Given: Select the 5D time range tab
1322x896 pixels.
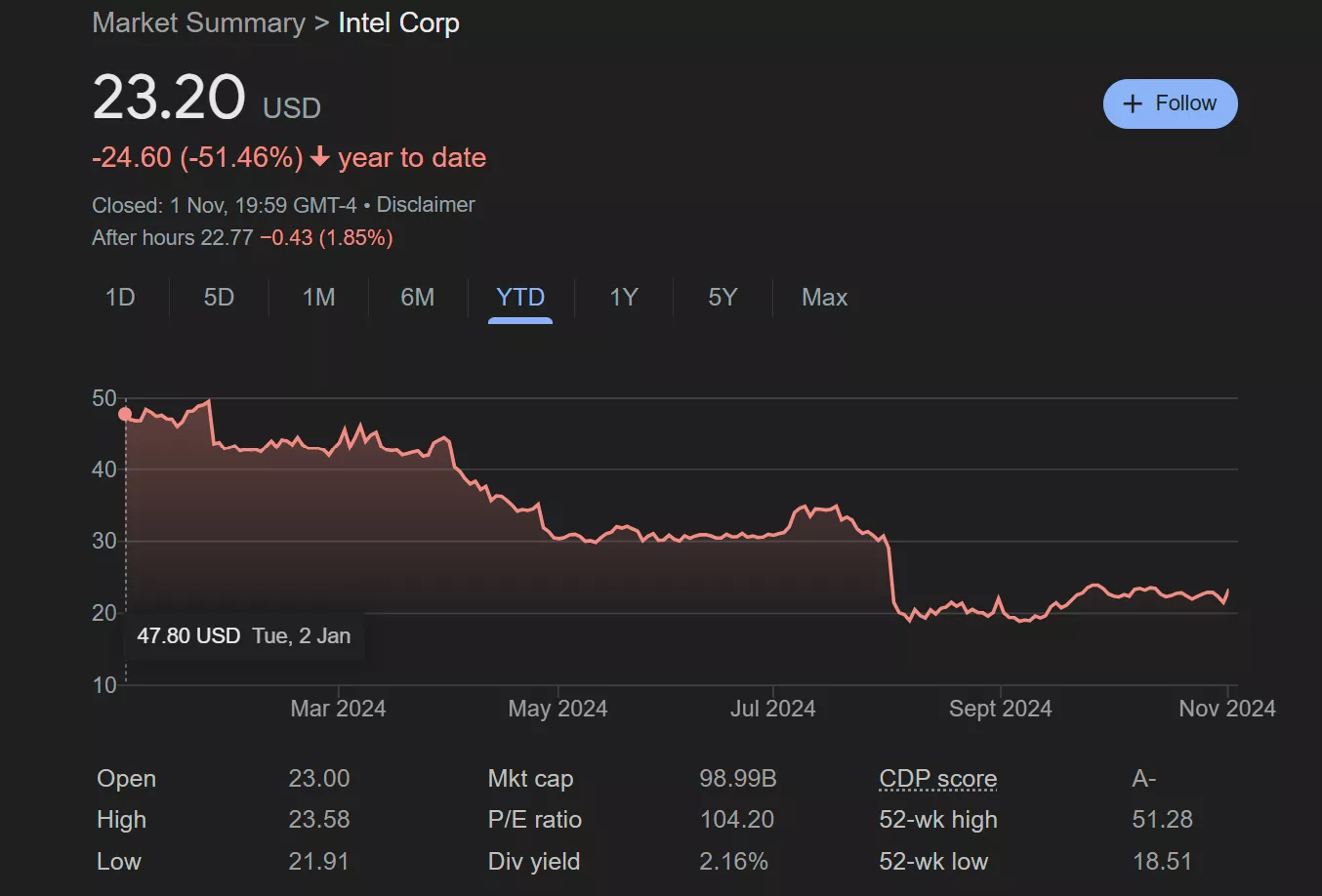Looking at the screenshot, I should point(219,298).
